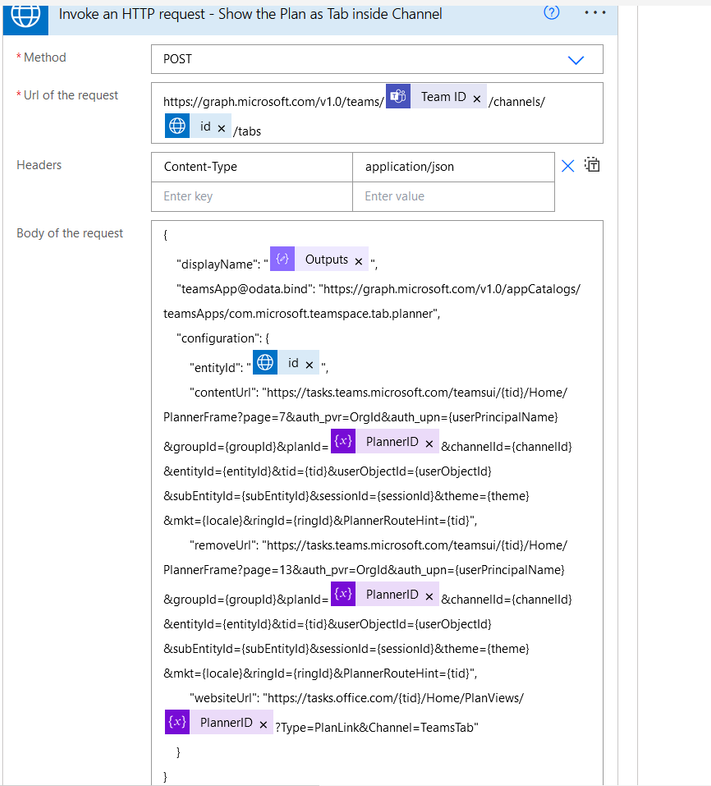Click PlannerFrame?page=7 line in body
The width and height of the screenshot is (711, 786).
coord(361,417)
